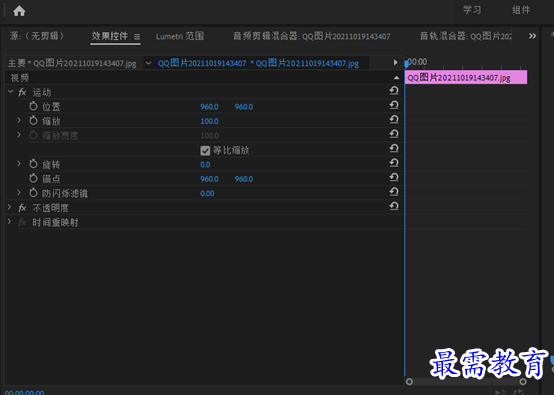Edit 旋转 value 0.0
Image resolution: width=554 pixels, height=395 pixels.
point(205,165)
